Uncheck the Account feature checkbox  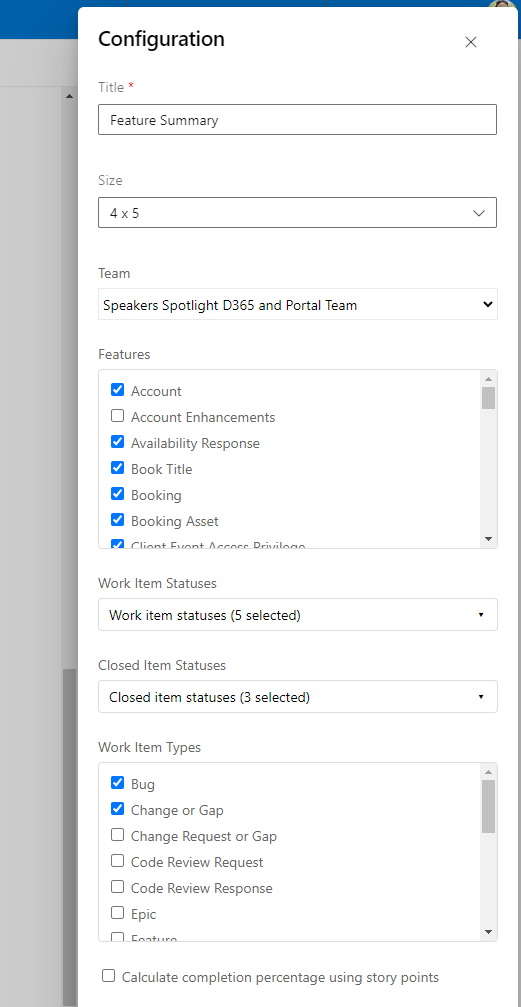click(118, 389)
